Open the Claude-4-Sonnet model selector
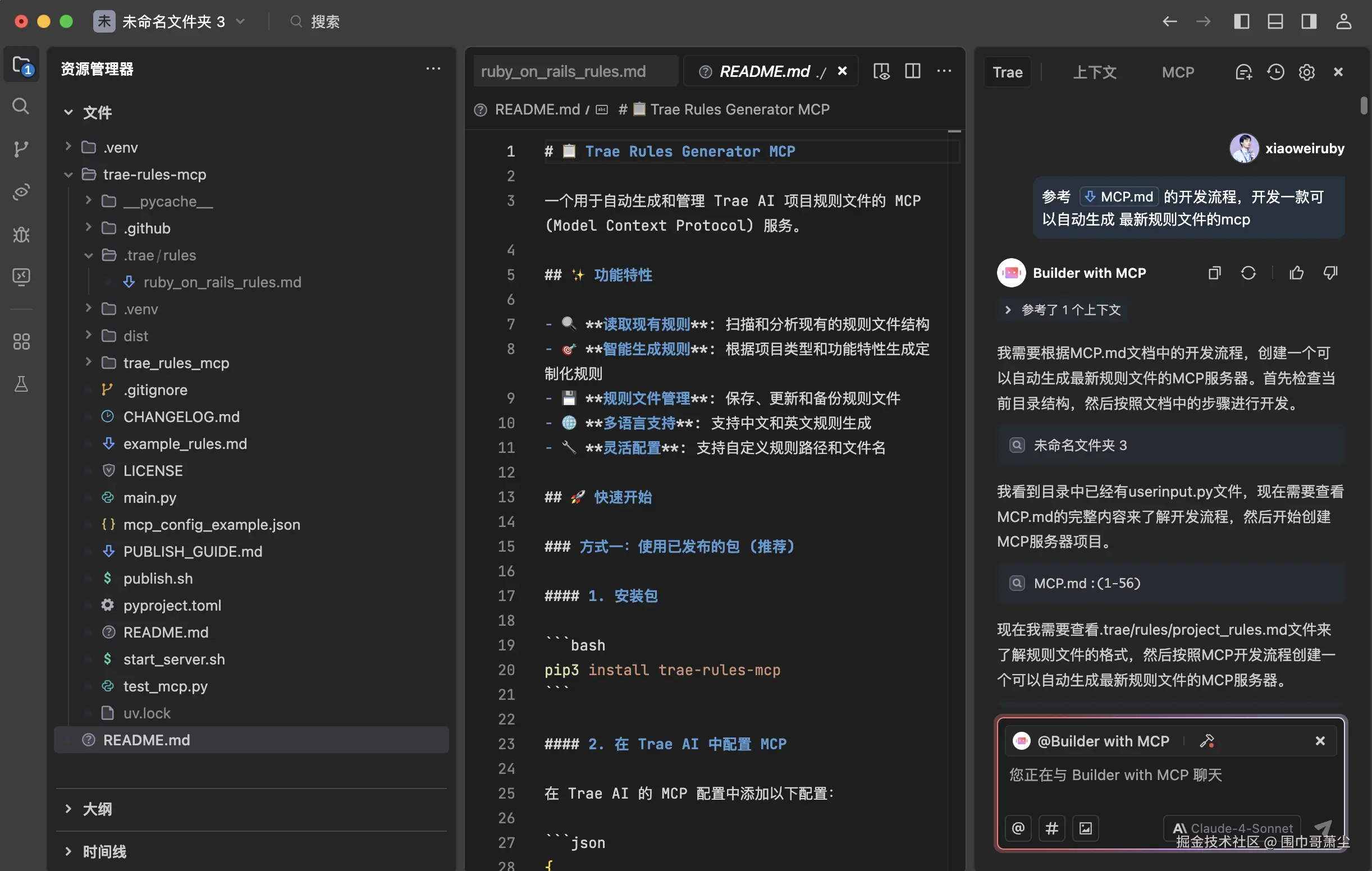The image size is (1372, 871). (x=1232, y=828)
